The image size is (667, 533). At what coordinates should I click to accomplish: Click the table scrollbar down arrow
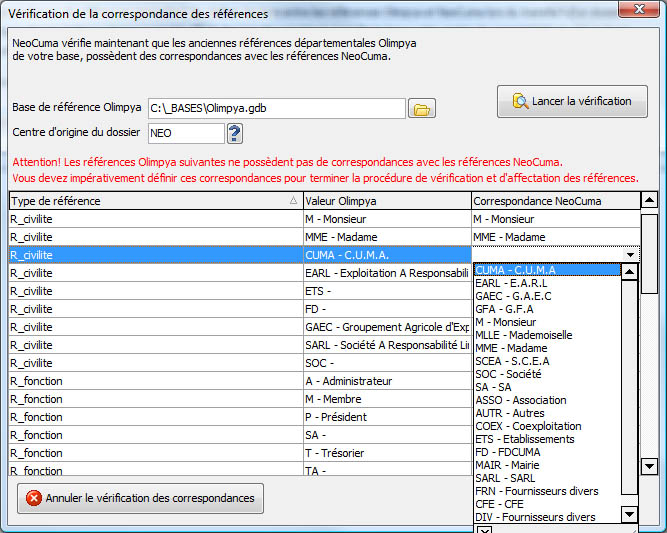pyautogui.click(x=650, y=466)
